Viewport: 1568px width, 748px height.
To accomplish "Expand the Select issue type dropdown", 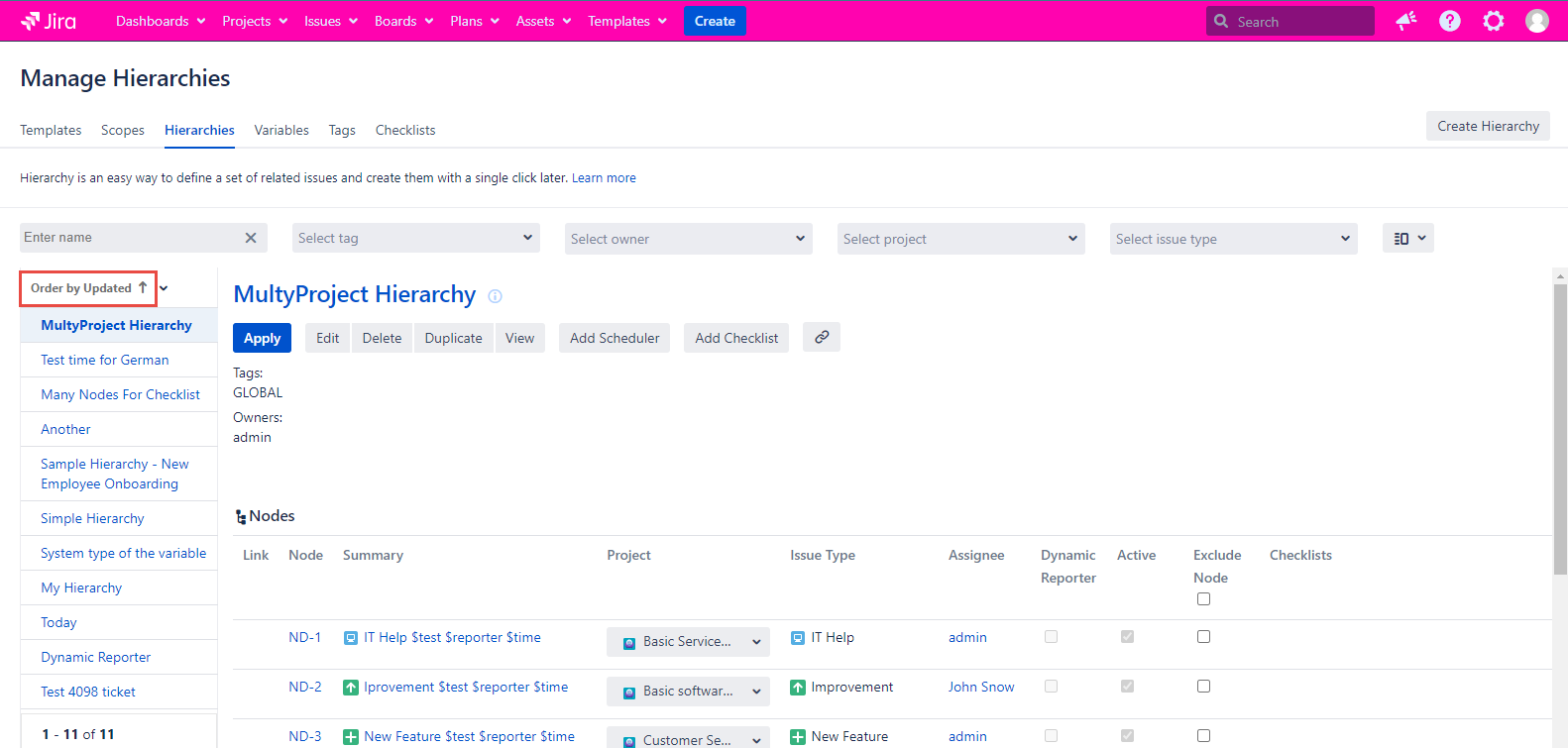I will 1233,239.
